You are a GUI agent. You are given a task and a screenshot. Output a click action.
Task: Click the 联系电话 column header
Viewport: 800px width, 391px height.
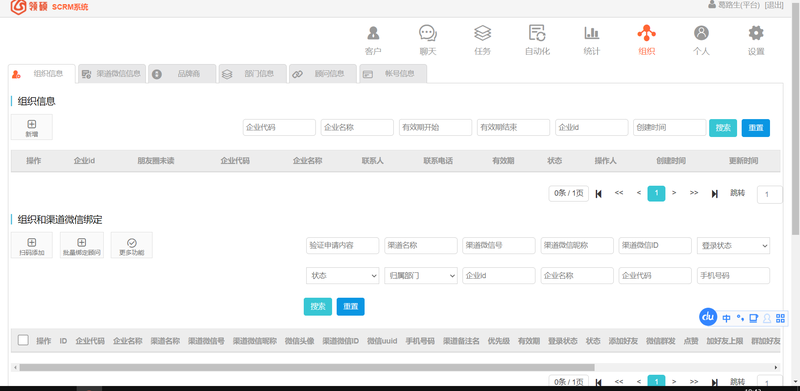pyautogui.click(x=438, y=161)
